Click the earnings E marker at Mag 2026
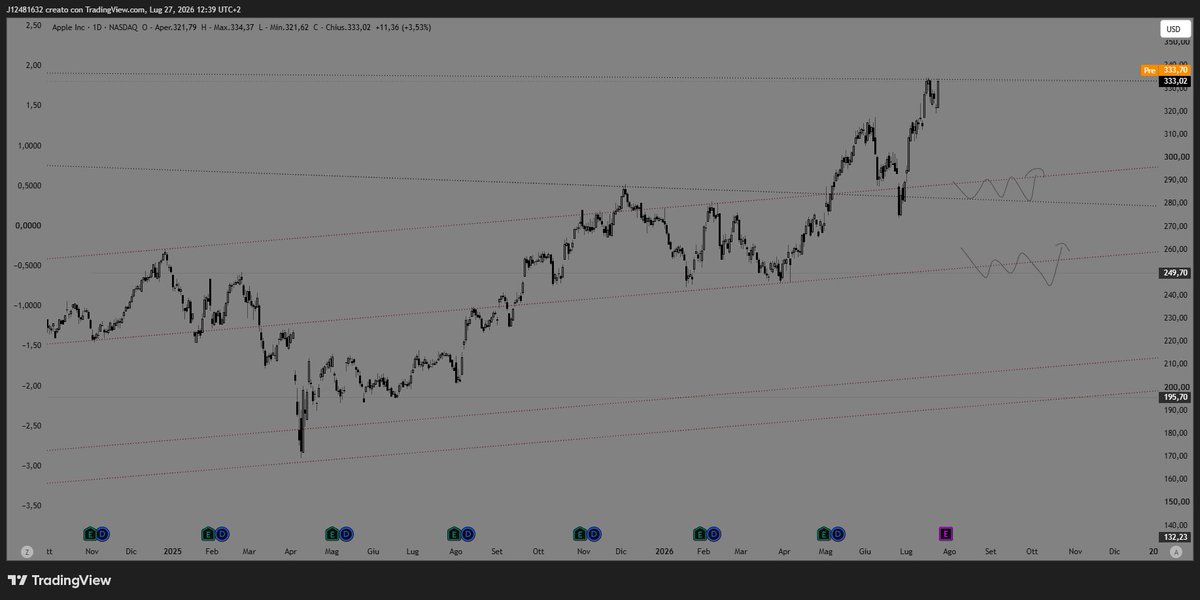 (824, 532)
